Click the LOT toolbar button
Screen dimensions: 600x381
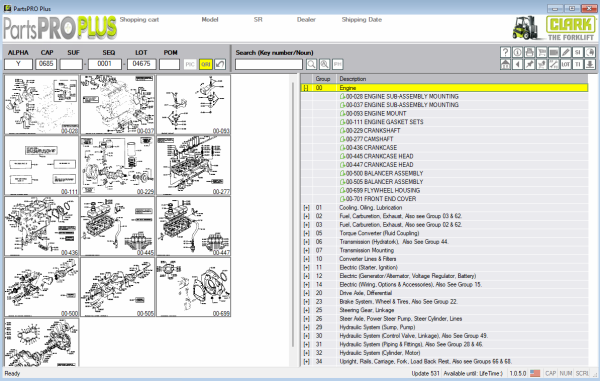click(566, 64)
